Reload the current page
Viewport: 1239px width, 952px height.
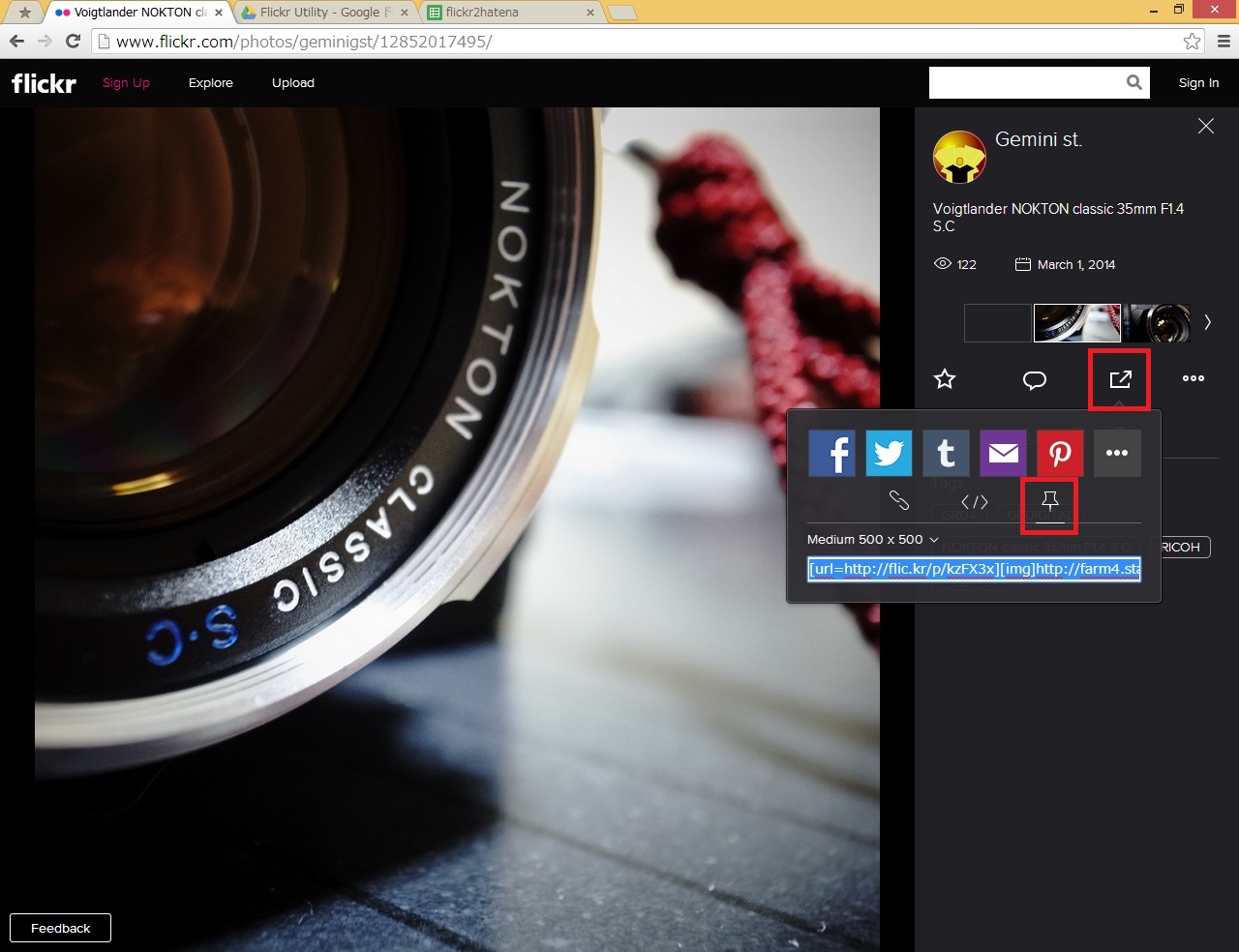coord(73,41)
